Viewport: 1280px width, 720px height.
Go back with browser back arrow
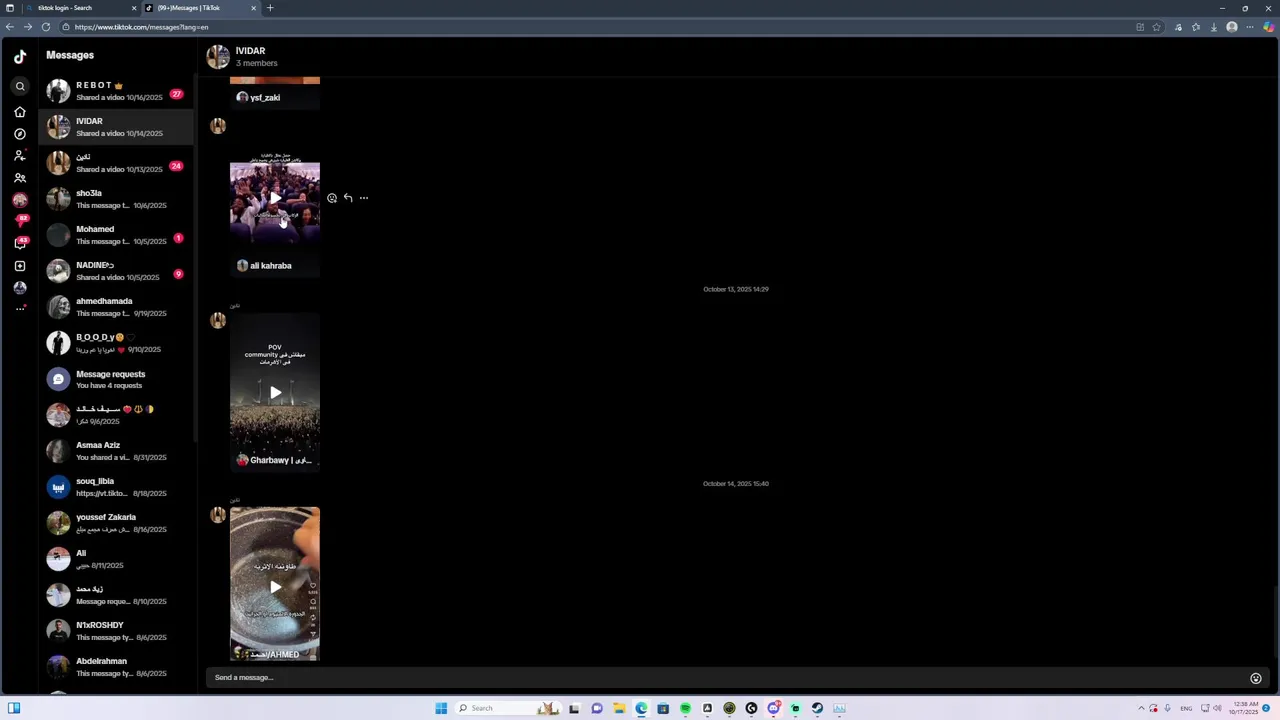[10, 27]
